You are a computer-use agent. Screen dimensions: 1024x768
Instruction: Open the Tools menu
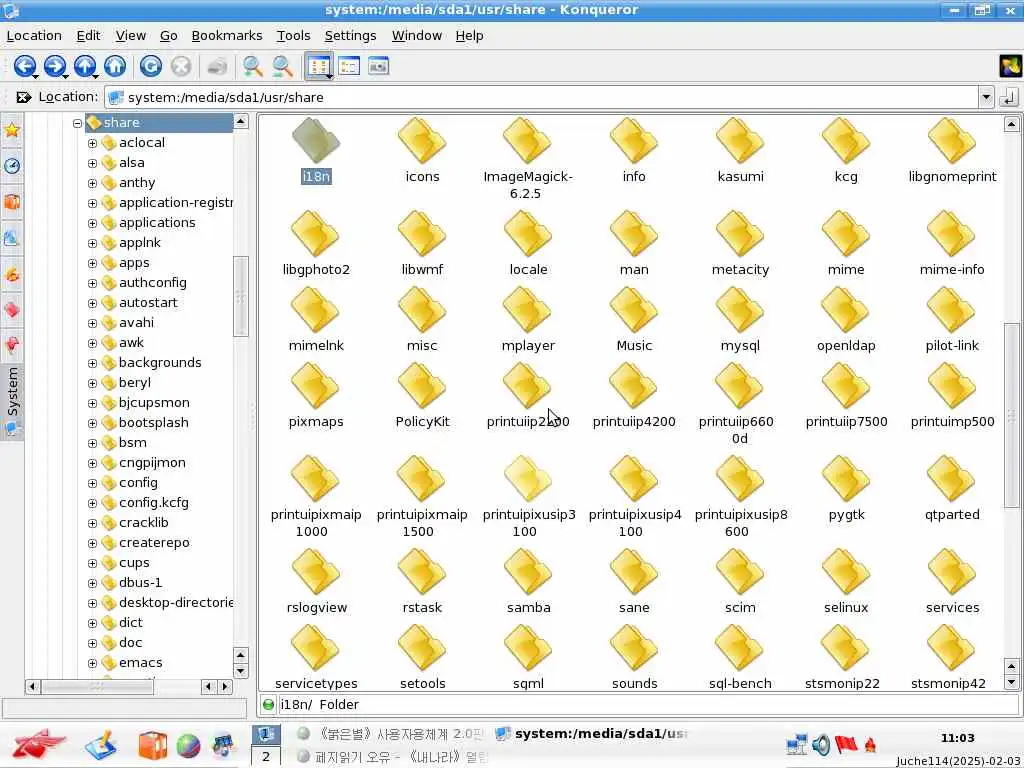coord(293,36)
